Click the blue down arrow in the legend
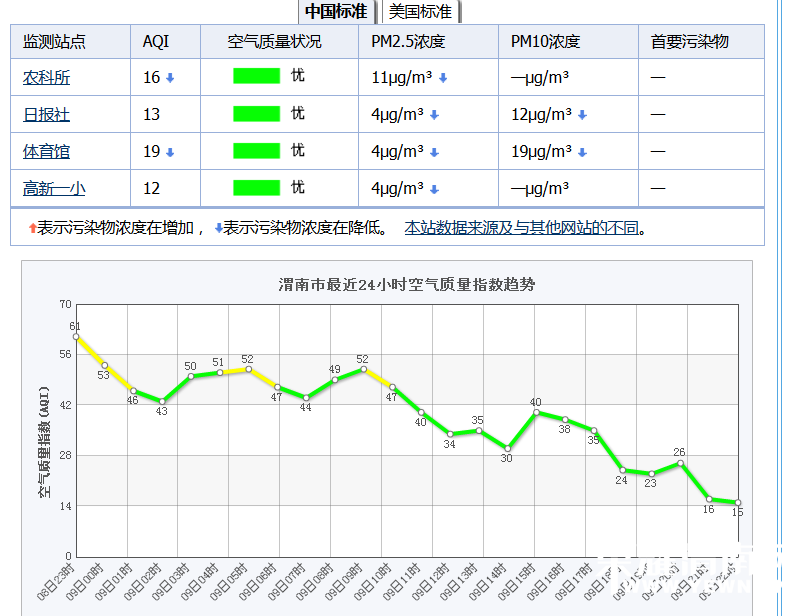 [x=219, y=228]
